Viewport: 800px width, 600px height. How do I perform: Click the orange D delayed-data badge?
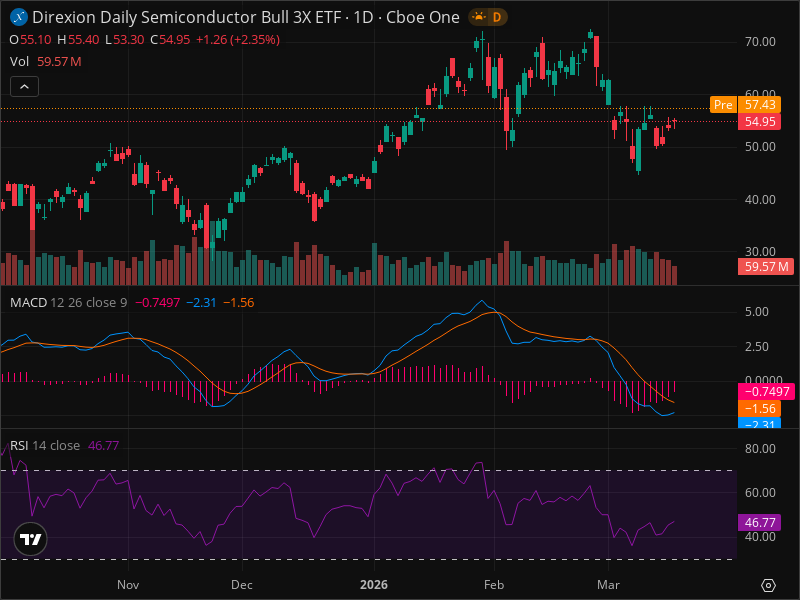(x=497, y=17)
